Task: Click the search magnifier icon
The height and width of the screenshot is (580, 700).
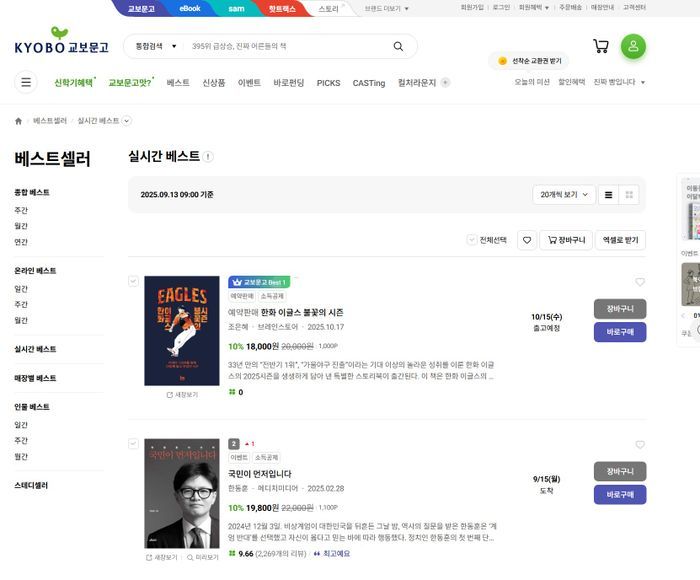Action: point(398,46)
